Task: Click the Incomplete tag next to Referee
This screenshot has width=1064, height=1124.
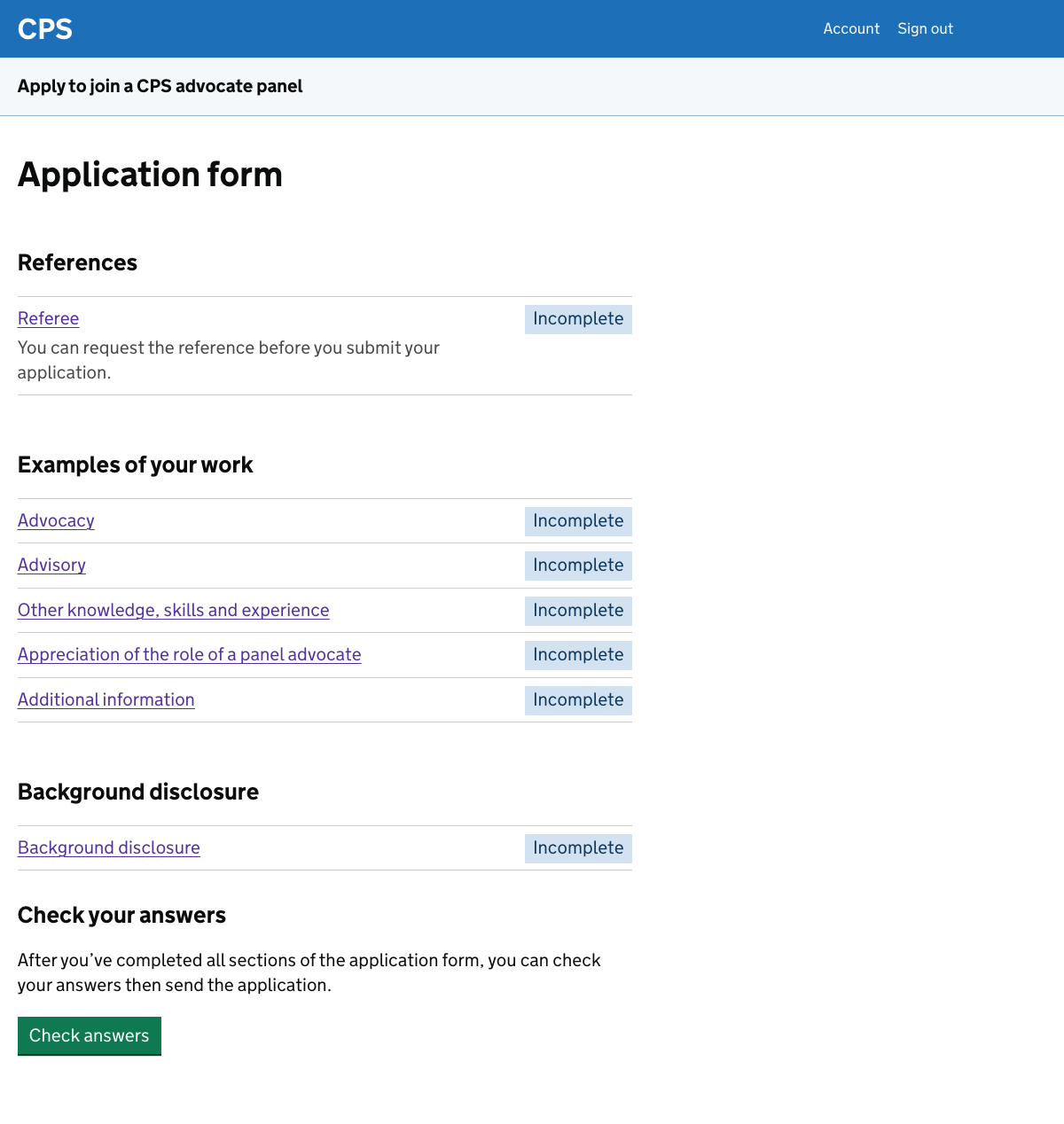Action: [578, 318]
